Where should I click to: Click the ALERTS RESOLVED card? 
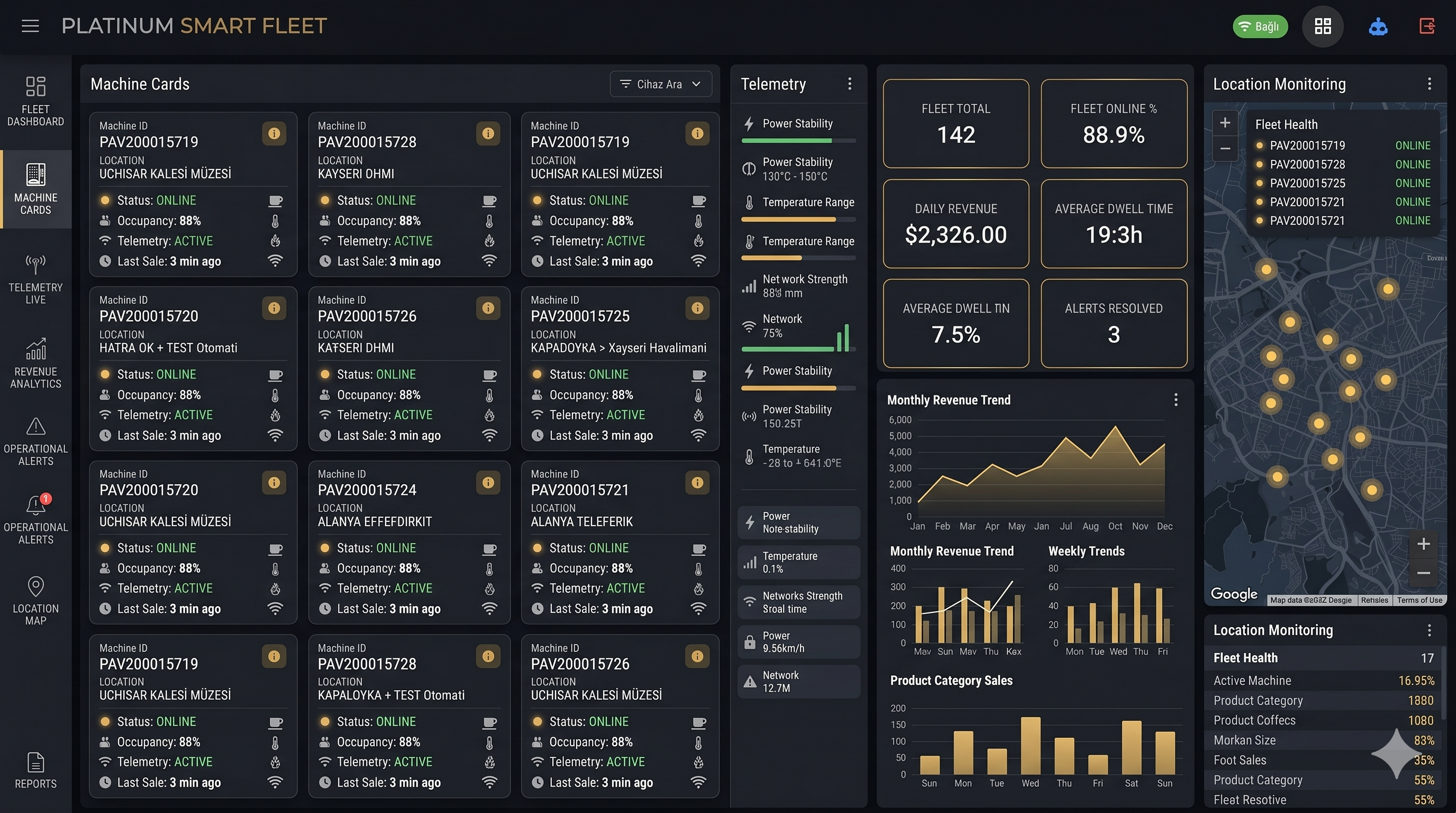click(x=1114, y=323)
